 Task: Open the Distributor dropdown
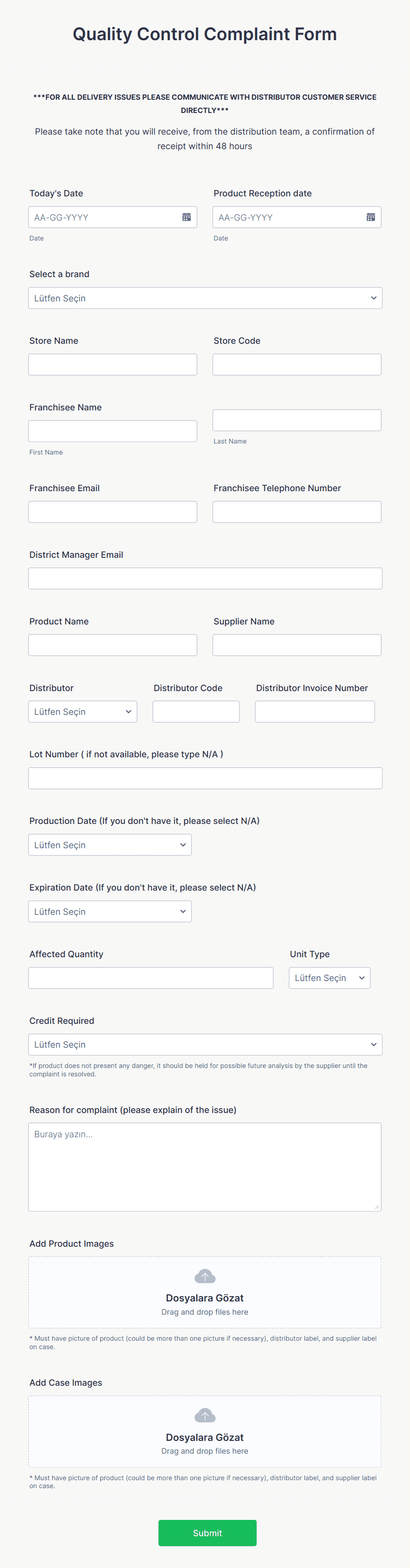click(x=82, y=711)
